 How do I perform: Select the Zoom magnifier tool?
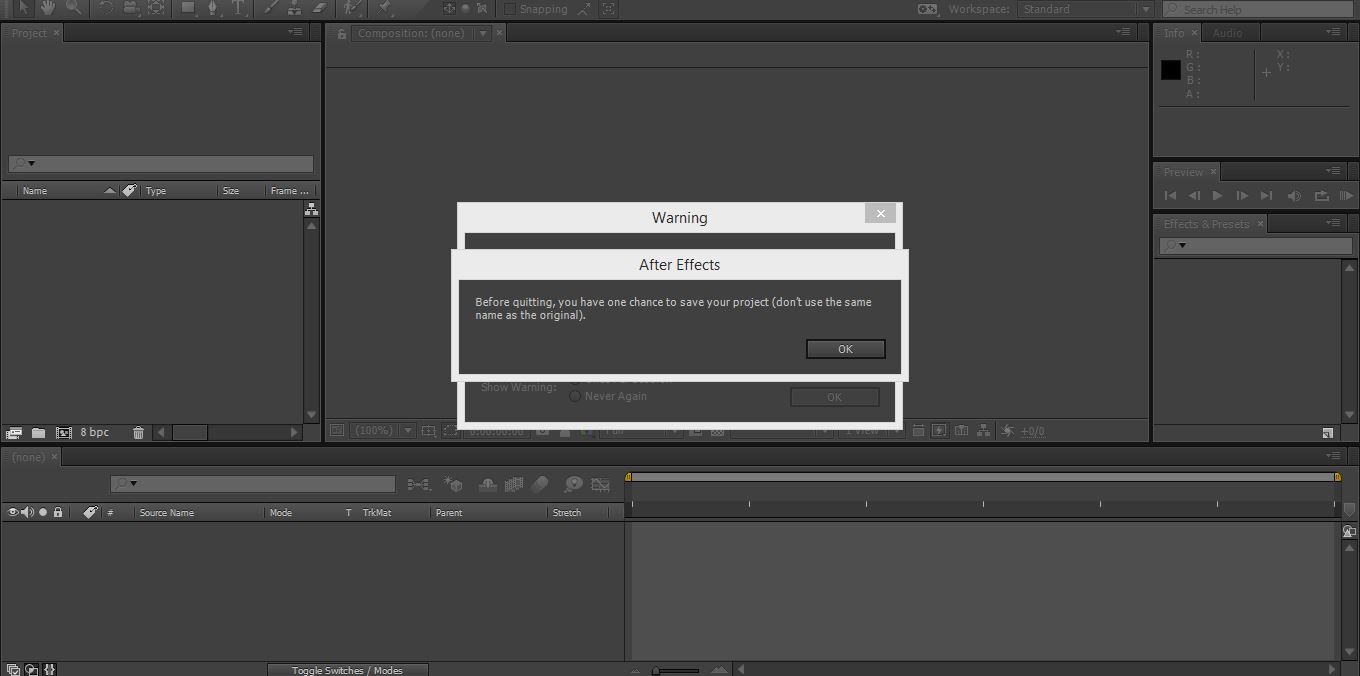(74, 8)
